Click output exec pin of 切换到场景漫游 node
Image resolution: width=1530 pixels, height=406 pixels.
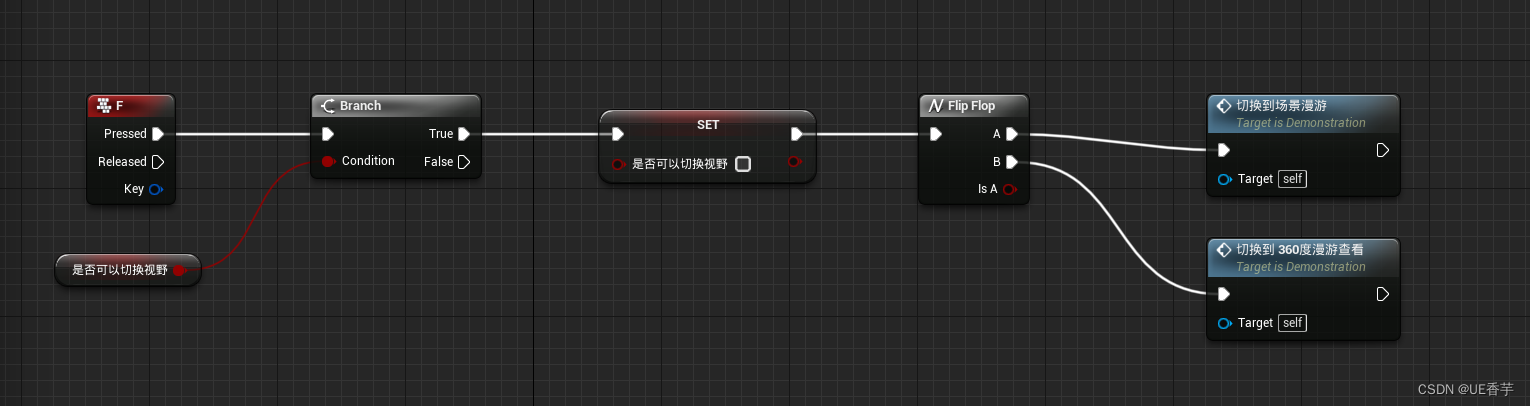click(x=1382, y=150)
